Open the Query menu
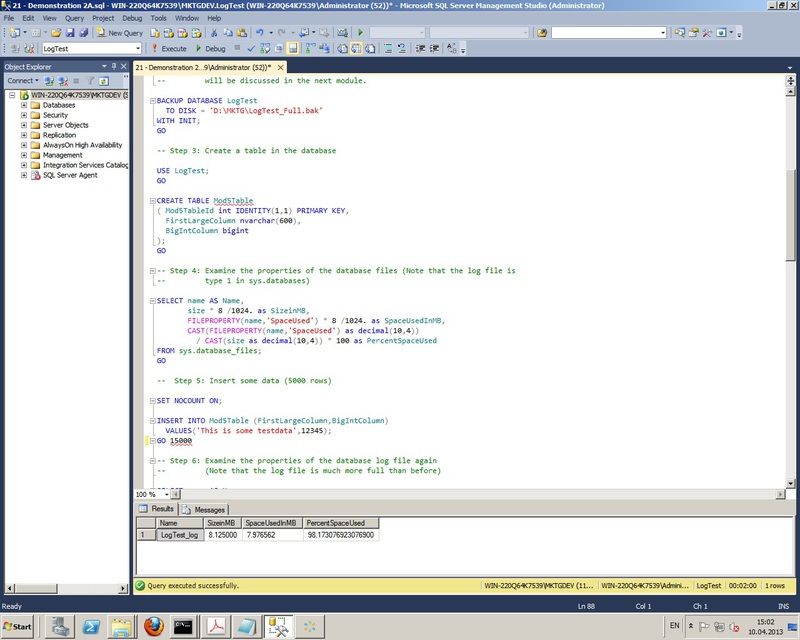This screenshot has height=640, width=800. [x=75, y=18]
